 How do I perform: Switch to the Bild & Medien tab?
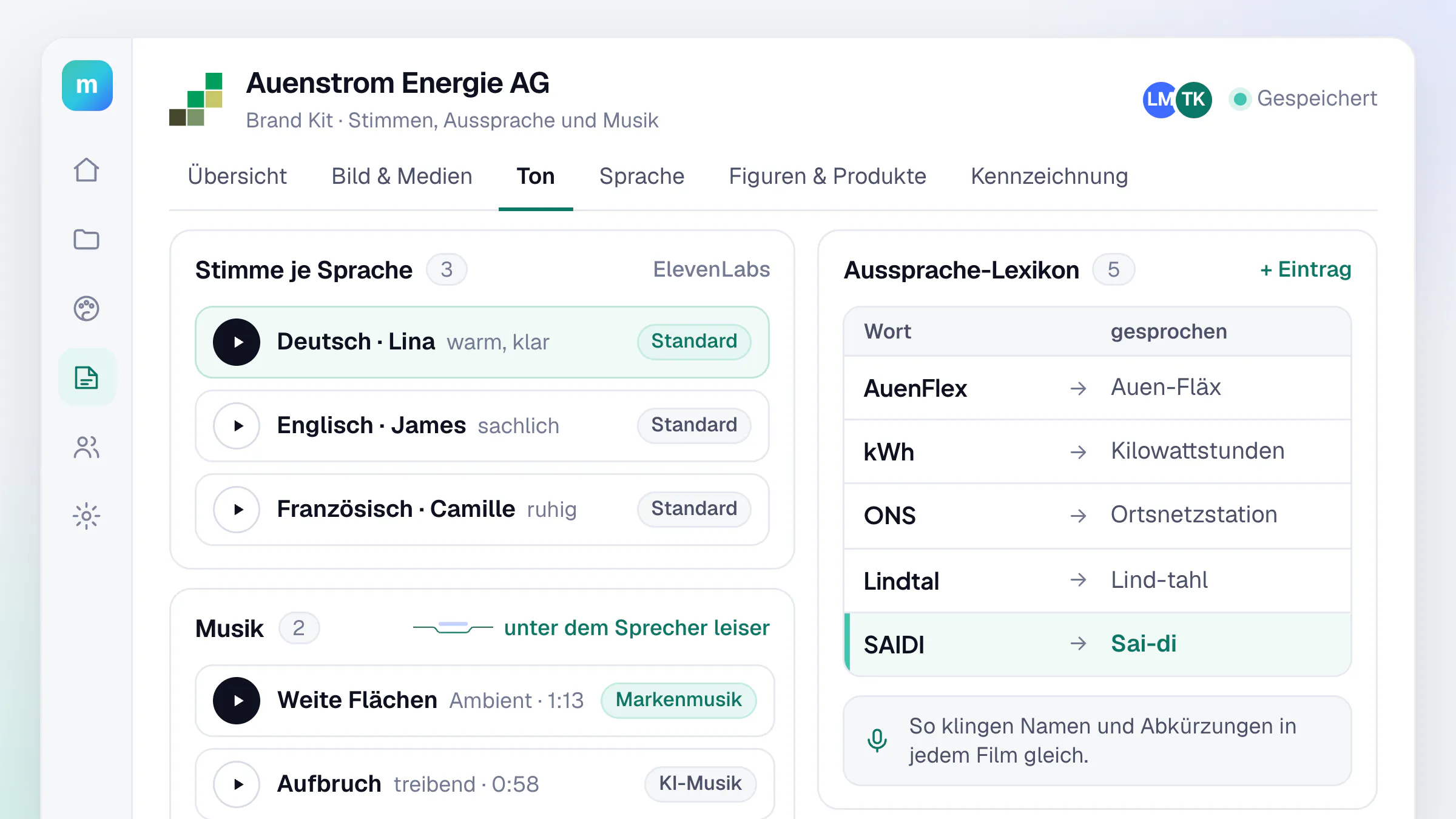(x=402, y=176)
